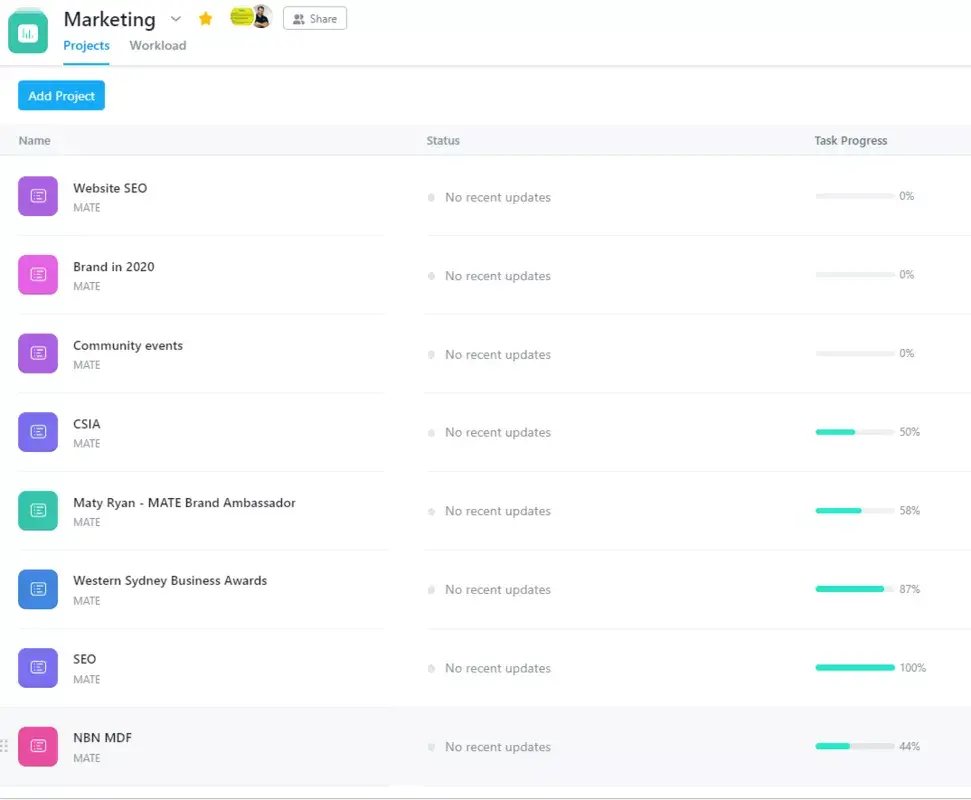Click the pink NBN MDF project icon
Screen dimensions: 971x800
click(x=37, y=746)
